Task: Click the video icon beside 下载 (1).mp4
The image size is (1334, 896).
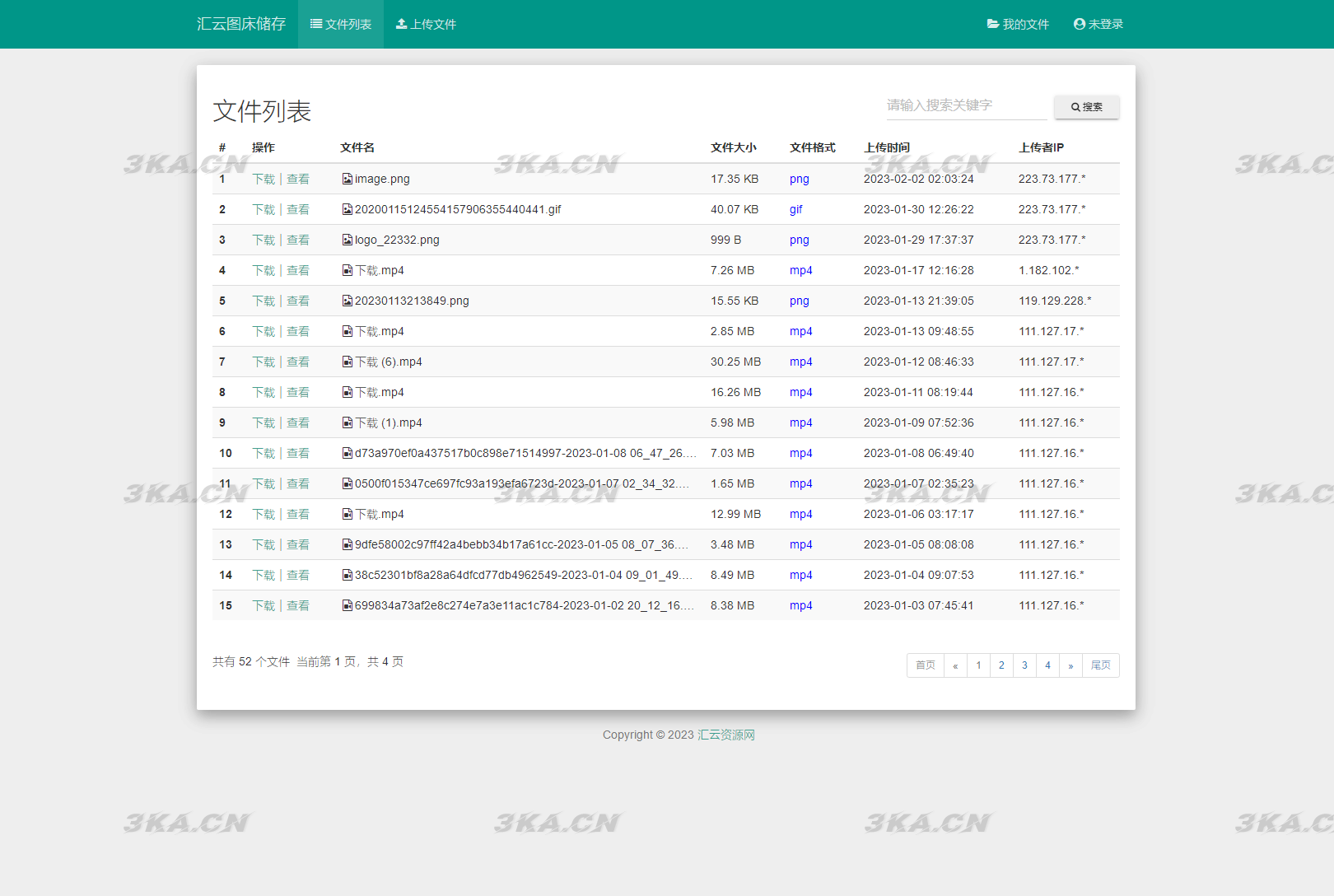Action: point(347,422)
